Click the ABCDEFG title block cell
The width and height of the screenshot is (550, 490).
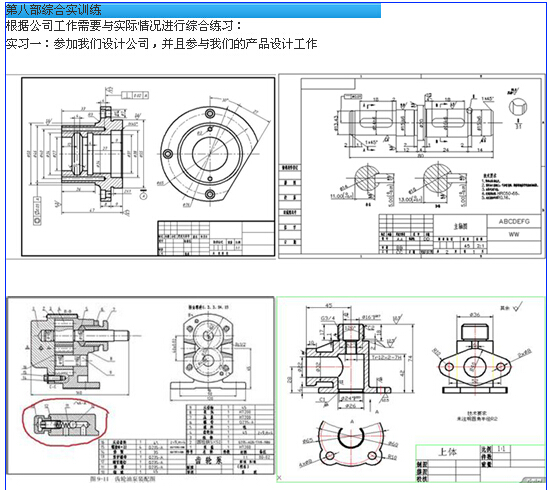pos(514,221)
